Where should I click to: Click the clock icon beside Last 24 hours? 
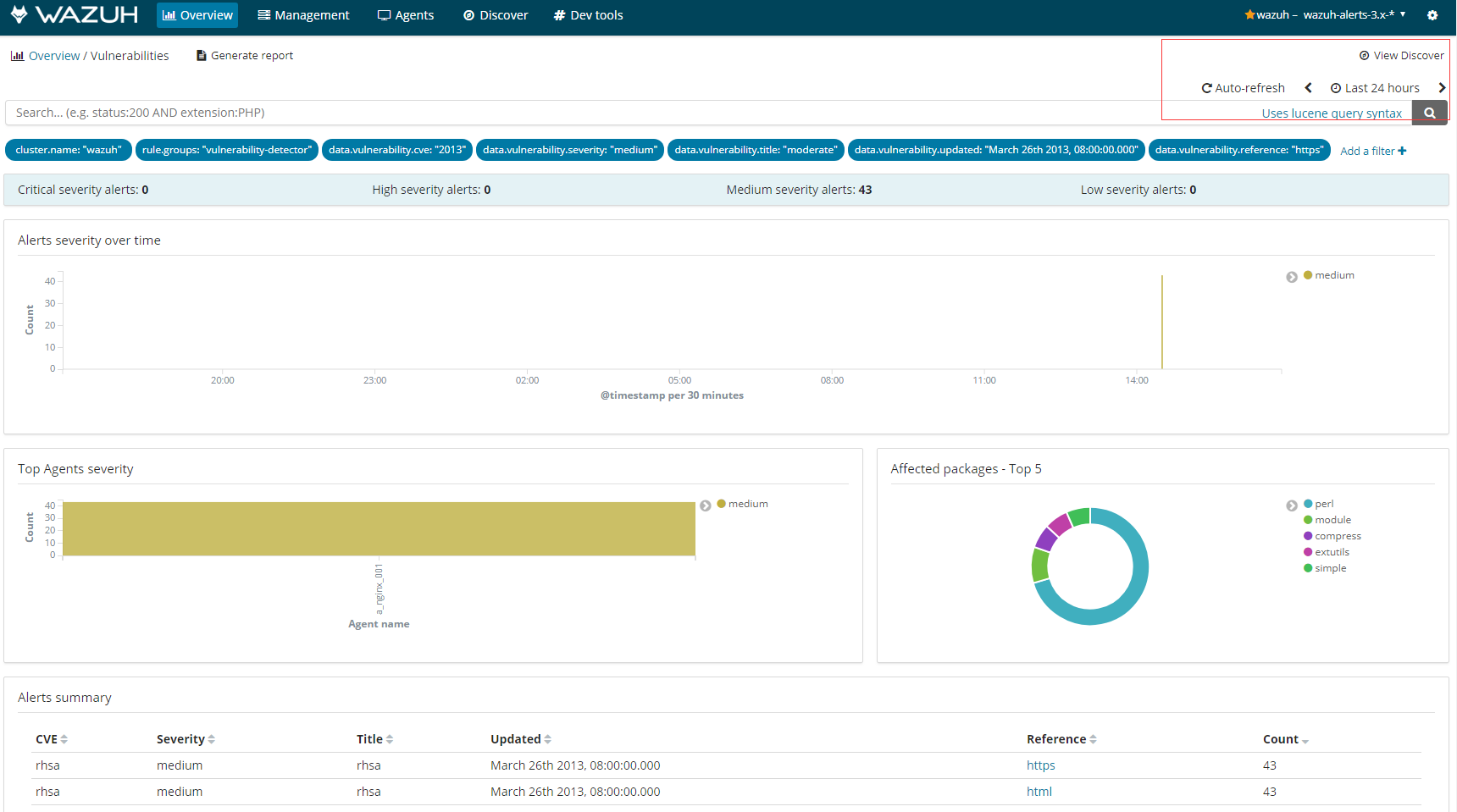pos(1336,87)
